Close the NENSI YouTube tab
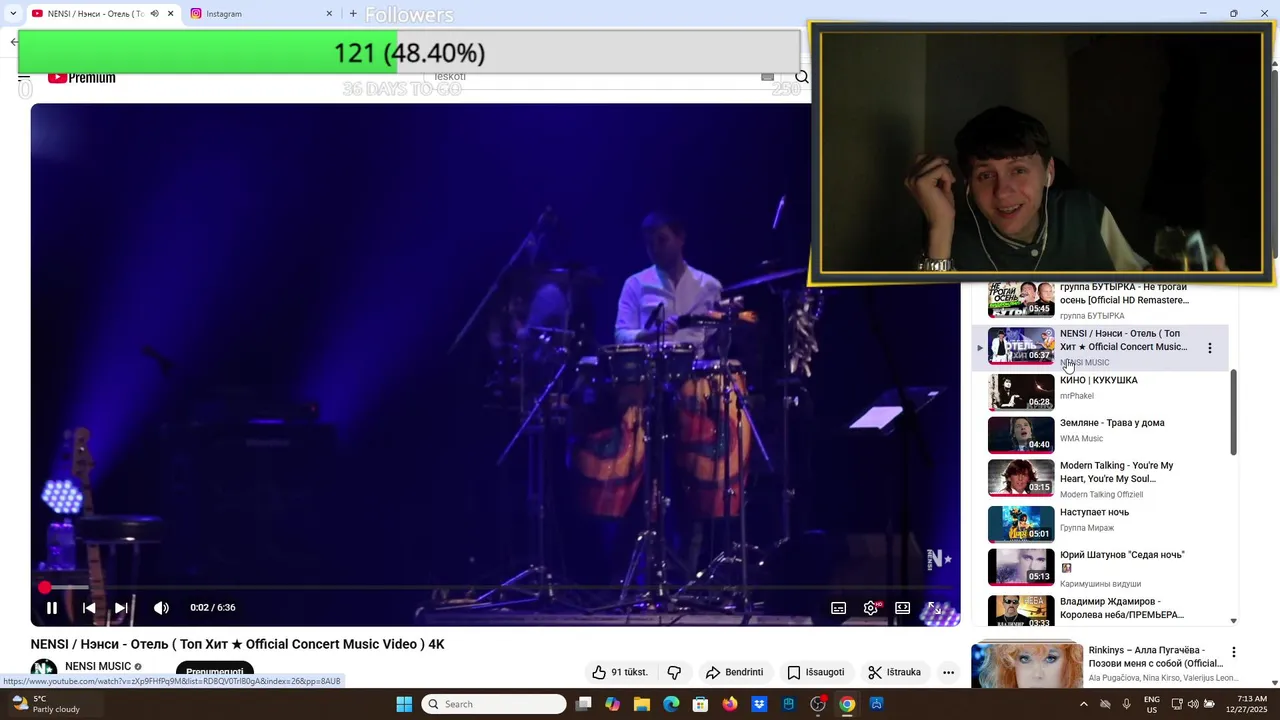Screen dimensions: 1280x720 click(170, 14)
